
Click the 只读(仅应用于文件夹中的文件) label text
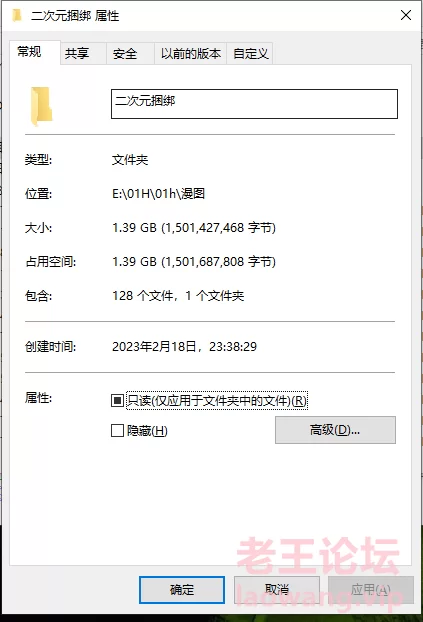pos(217,401)
